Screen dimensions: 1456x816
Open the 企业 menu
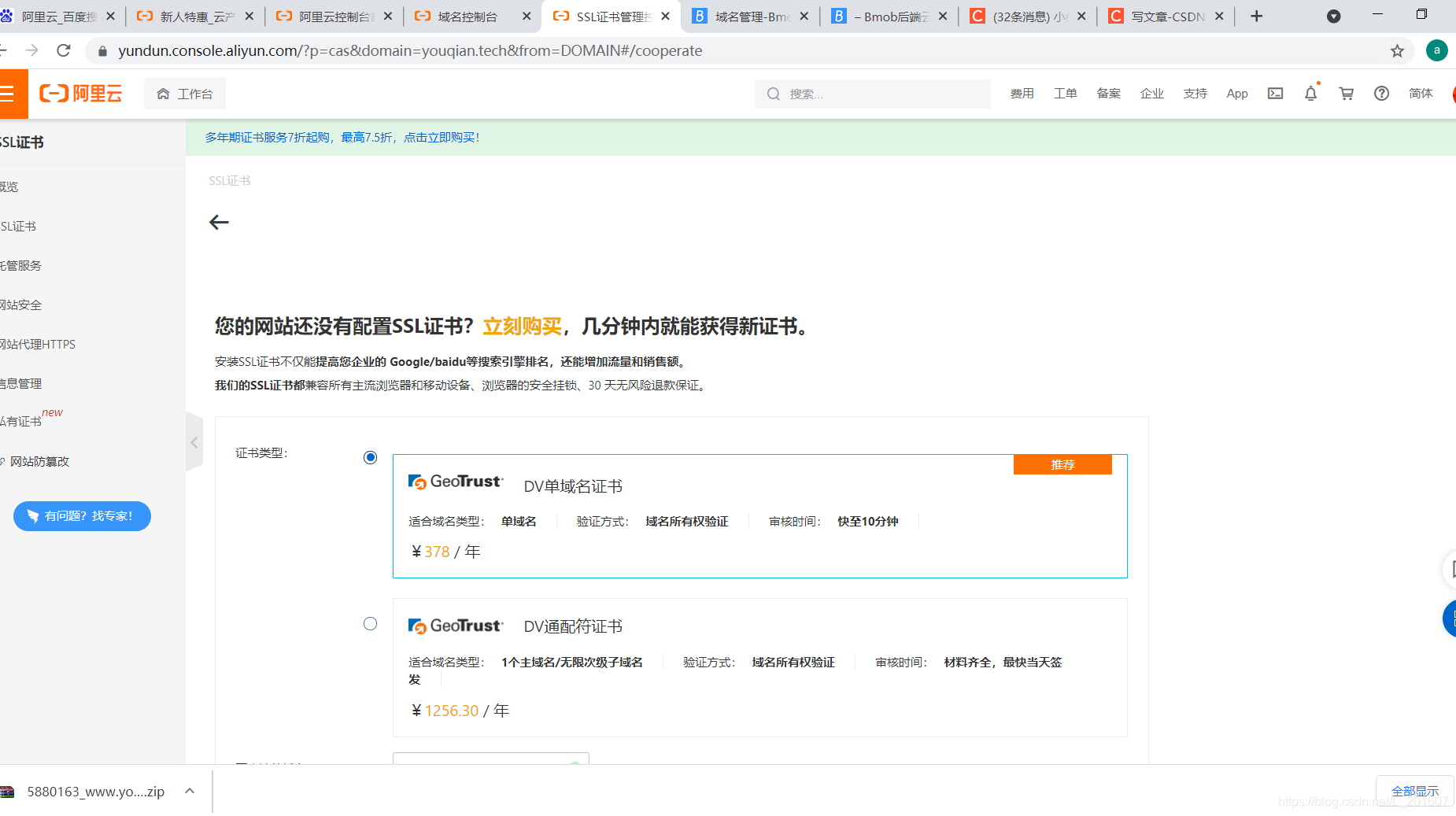pos(1152,94)
